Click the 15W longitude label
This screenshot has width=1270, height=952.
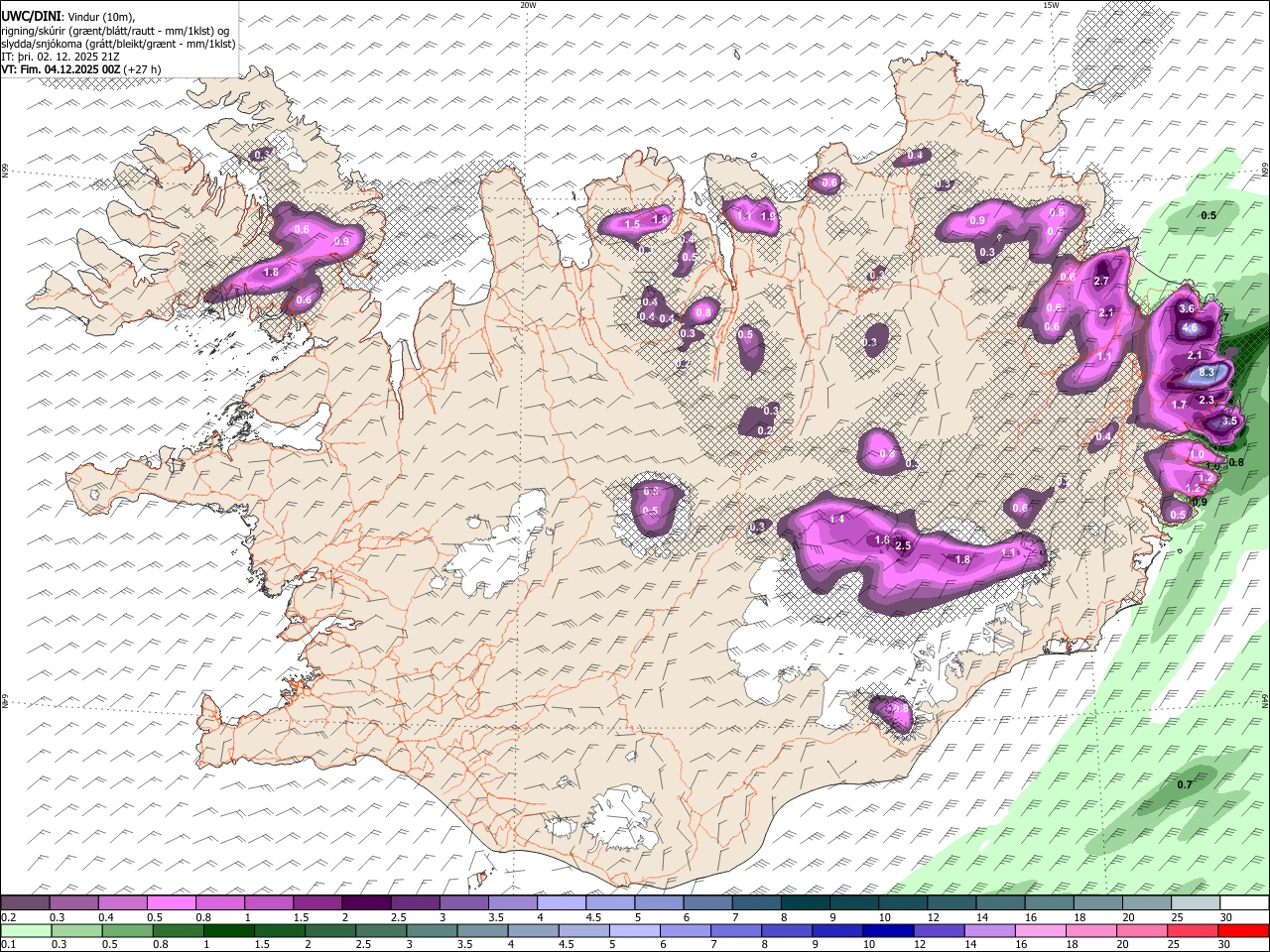[1051, 5]
